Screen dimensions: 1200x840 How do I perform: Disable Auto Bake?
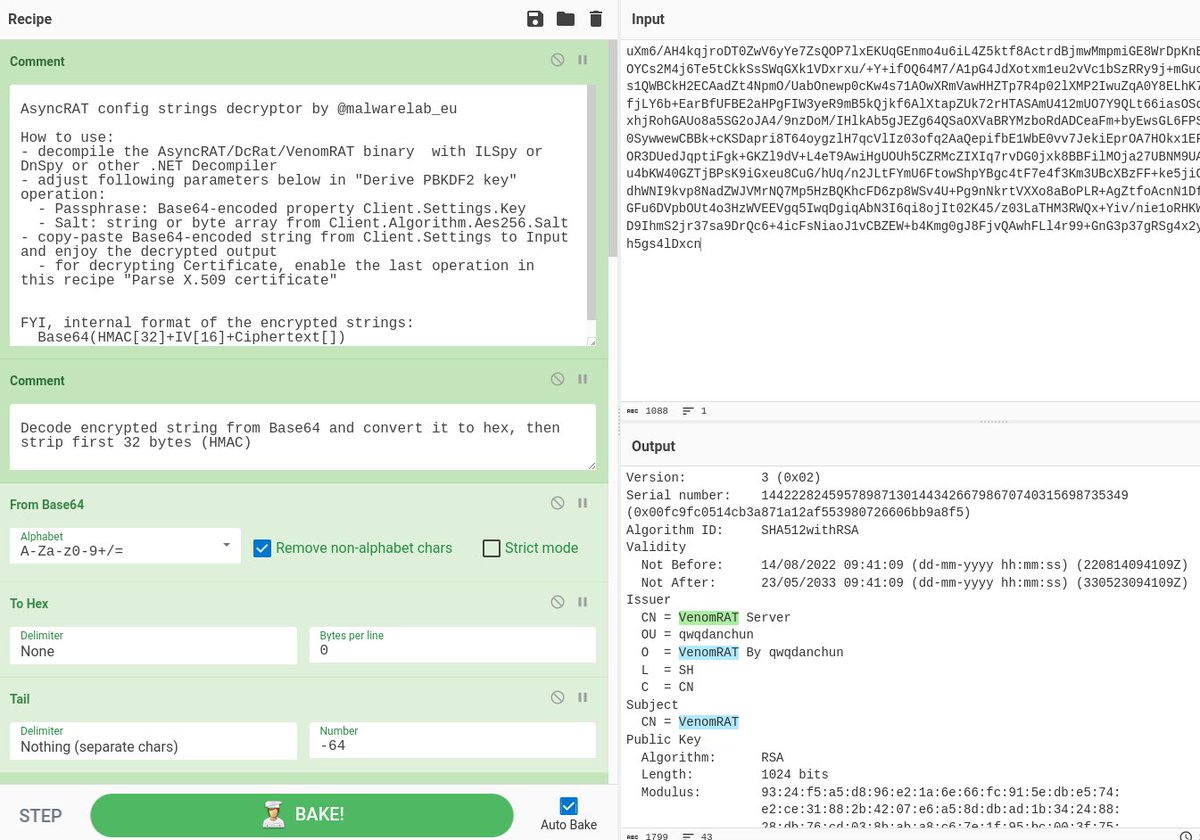point(568,806)
